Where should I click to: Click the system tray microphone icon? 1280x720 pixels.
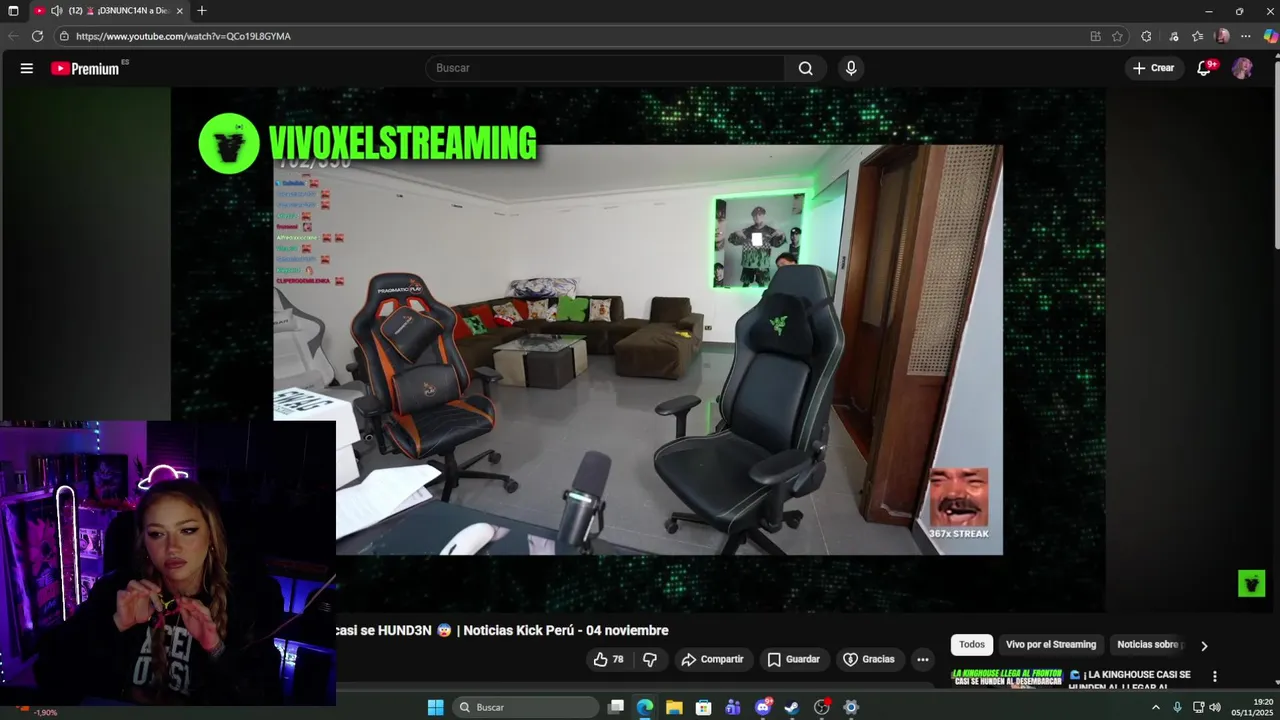coord(1177,707)
